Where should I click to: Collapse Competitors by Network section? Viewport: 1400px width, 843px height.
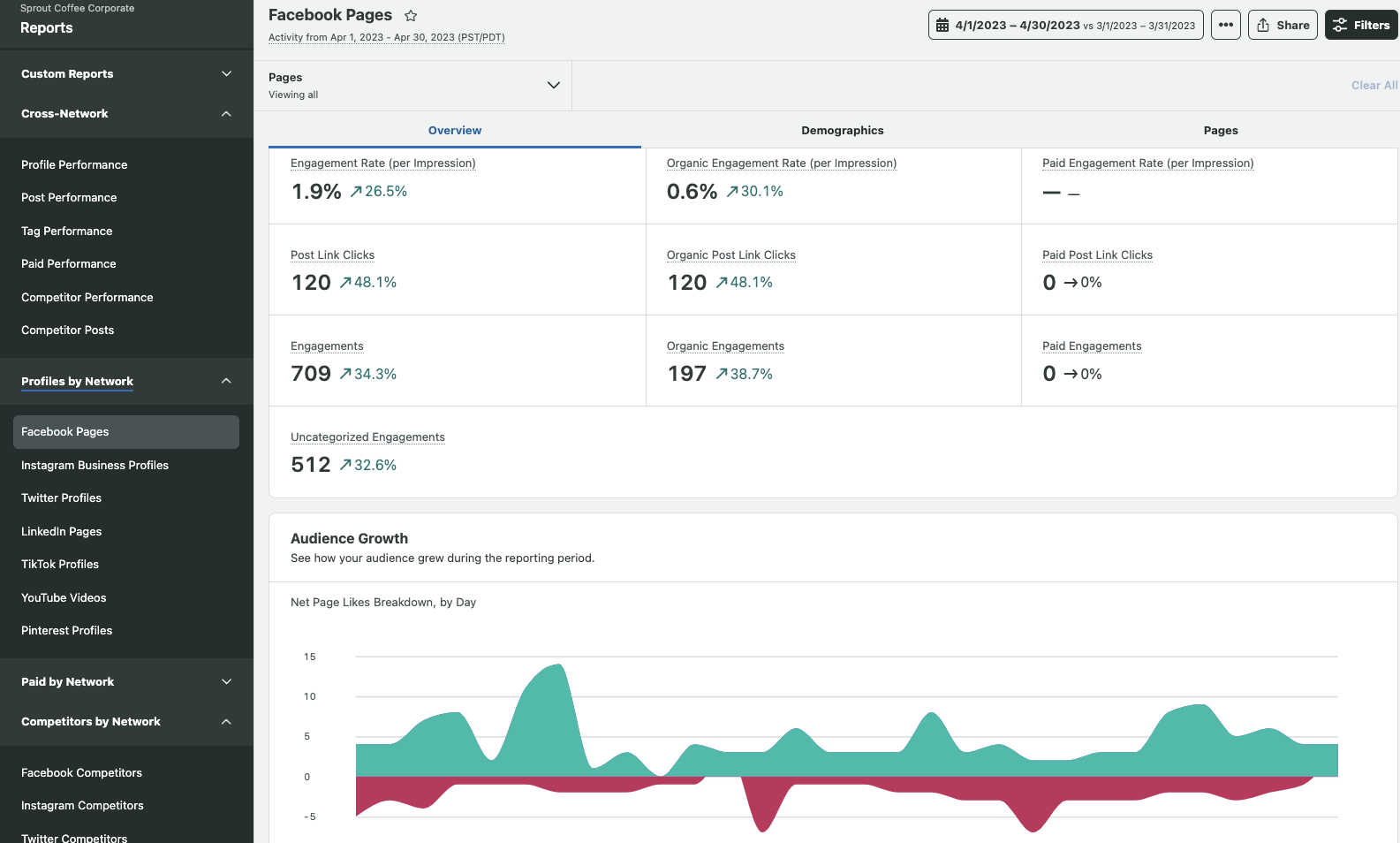coord(226,722)
